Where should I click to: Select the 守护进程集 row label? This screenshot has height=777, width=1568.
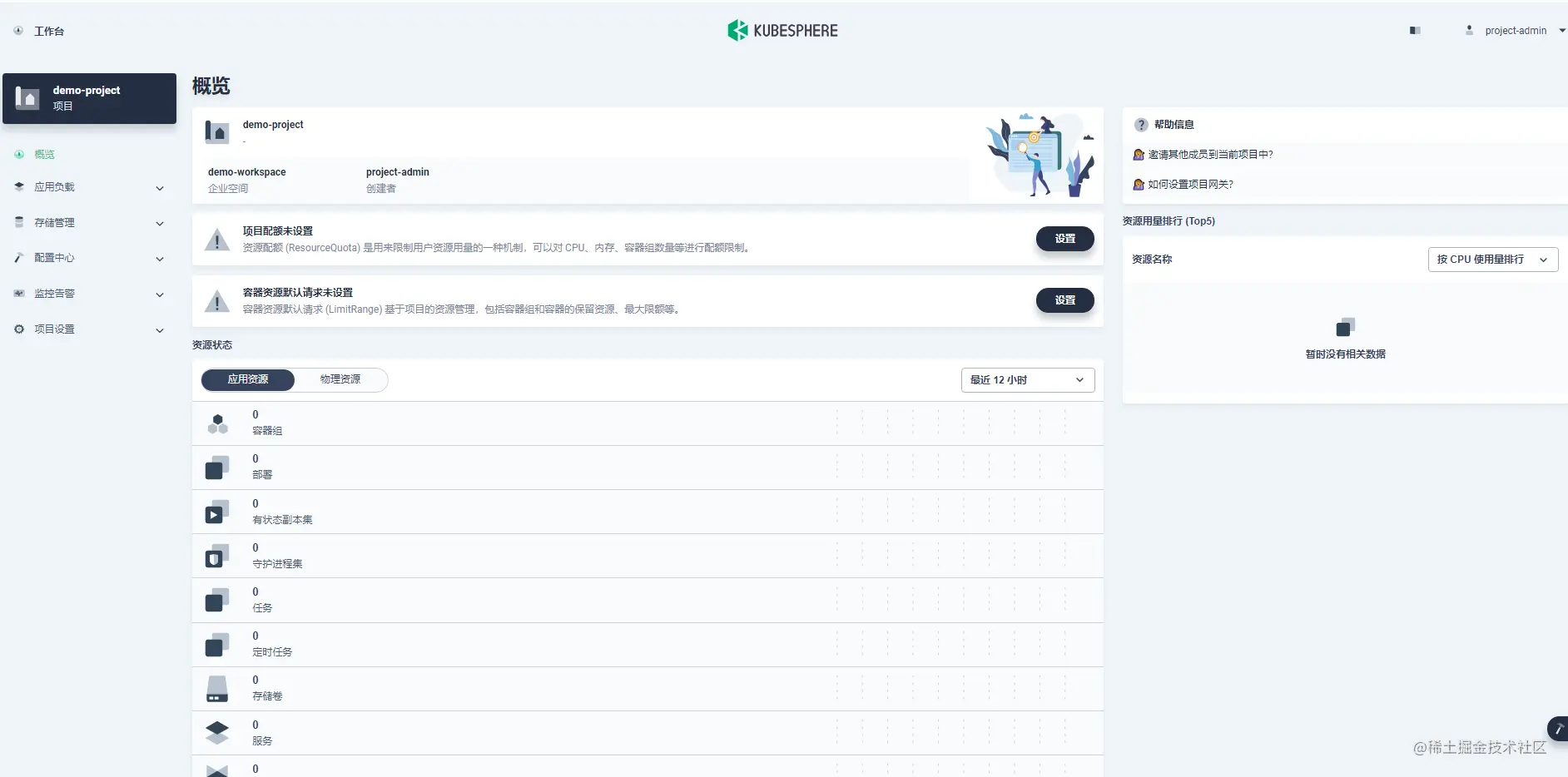(x=277, y=564)
